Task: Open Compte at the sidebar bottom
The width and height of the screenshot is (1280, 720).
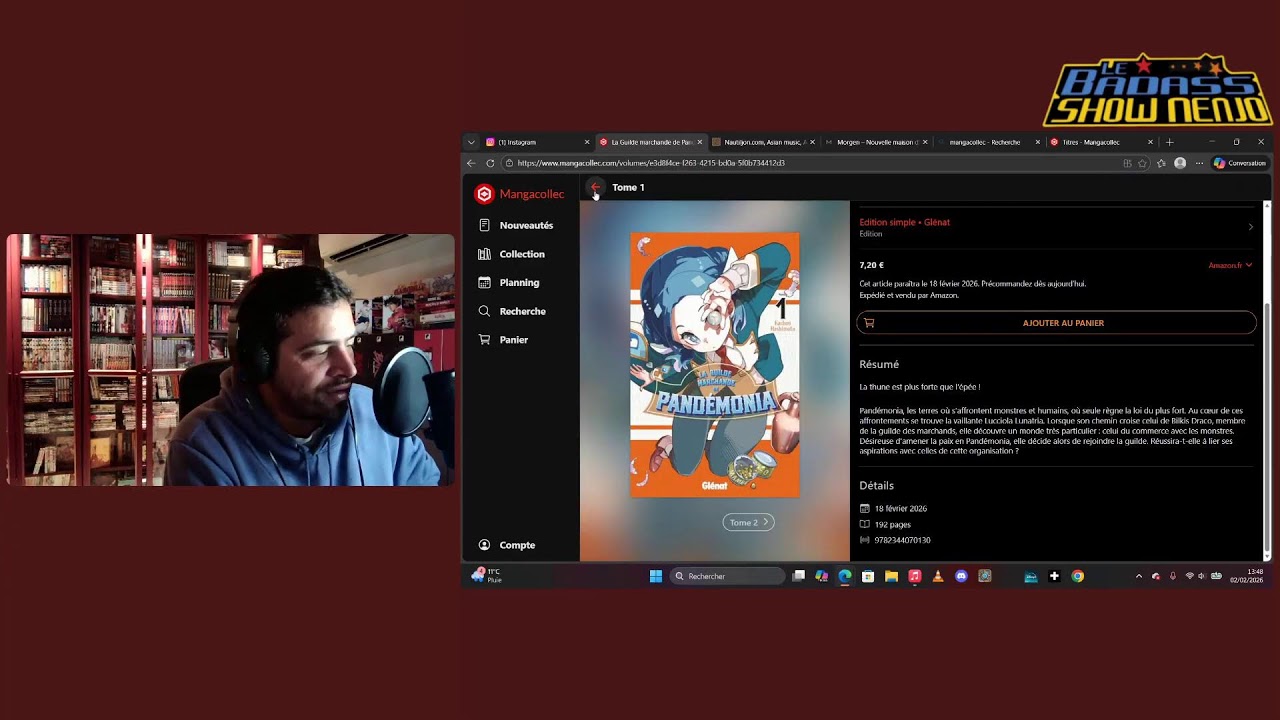Action: (507, 545)
